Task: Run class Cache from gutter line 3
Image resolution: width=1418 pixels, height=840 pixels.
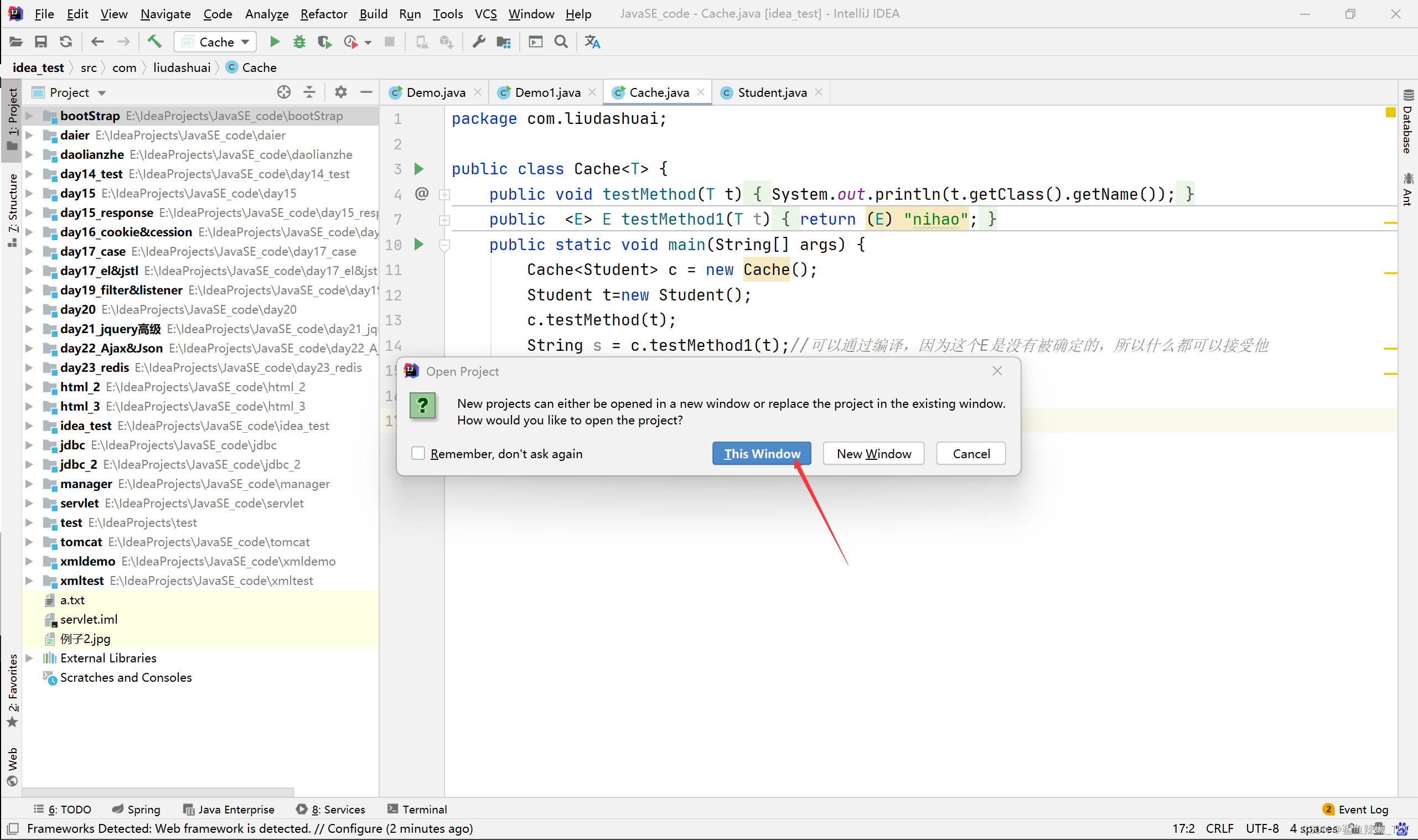Action: point(419,169)
